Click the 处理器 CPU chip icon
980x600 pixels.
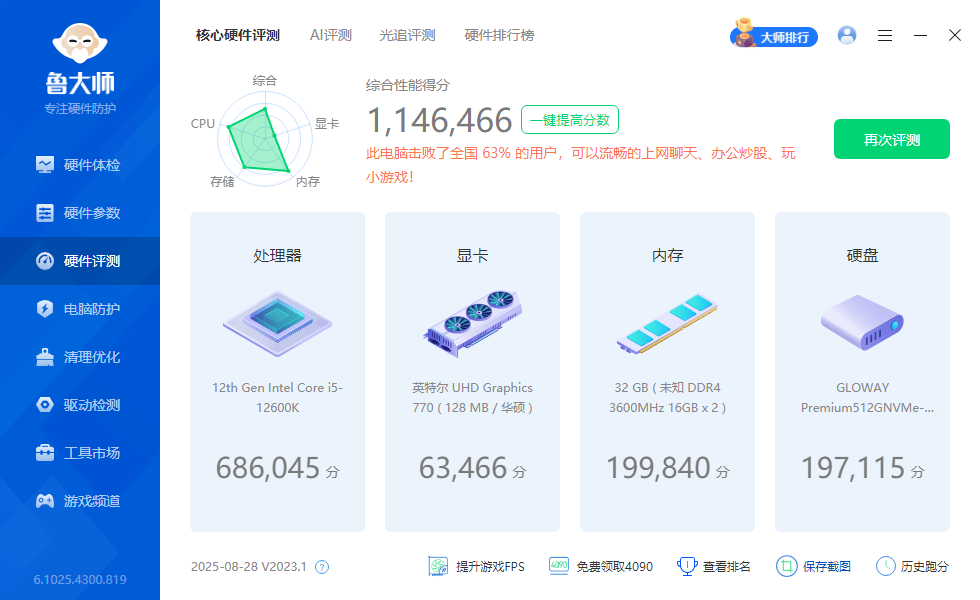(278, 324)
